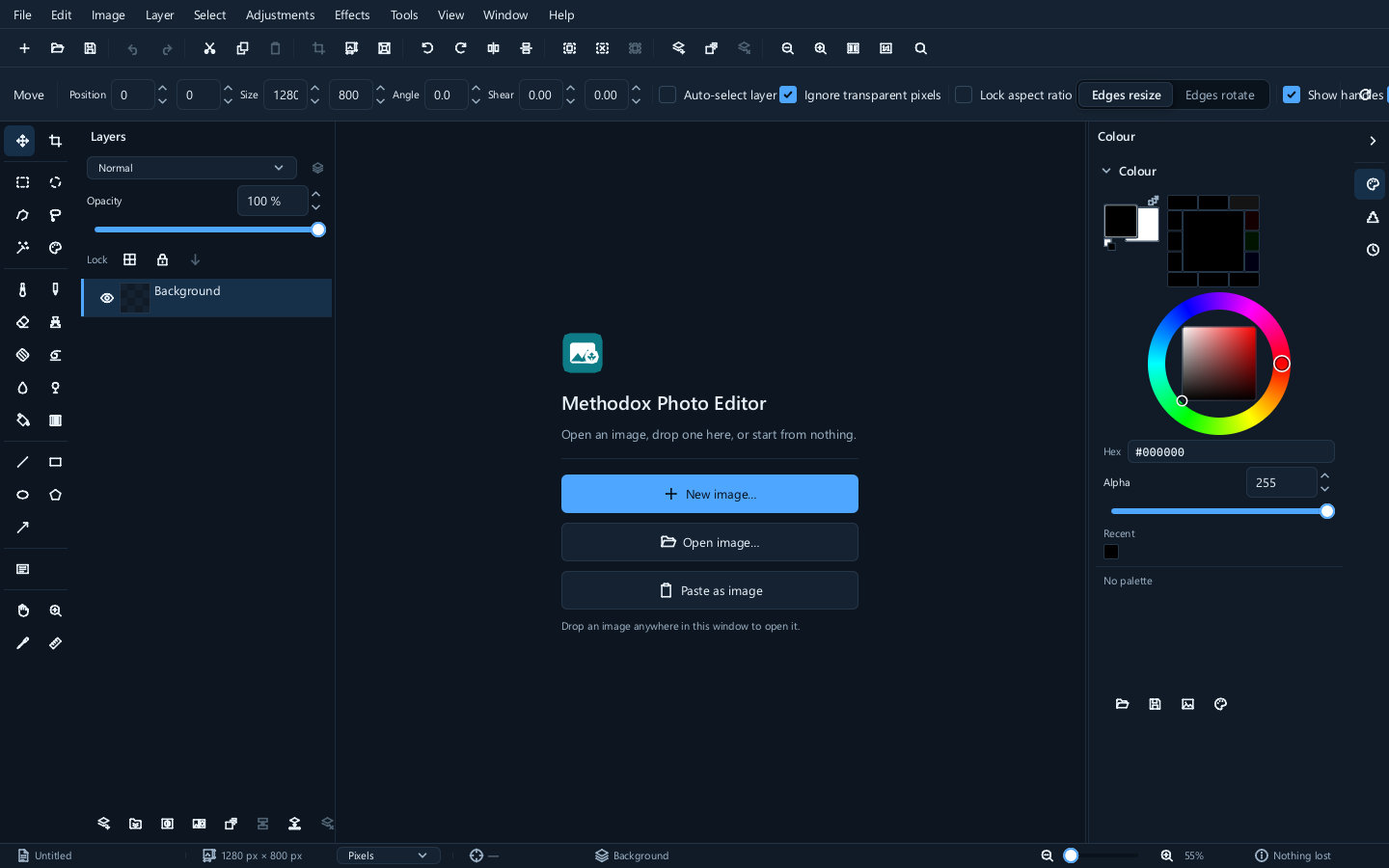
Task: Click the Flip horizontal toolbar icon
Action: point(493,48)
